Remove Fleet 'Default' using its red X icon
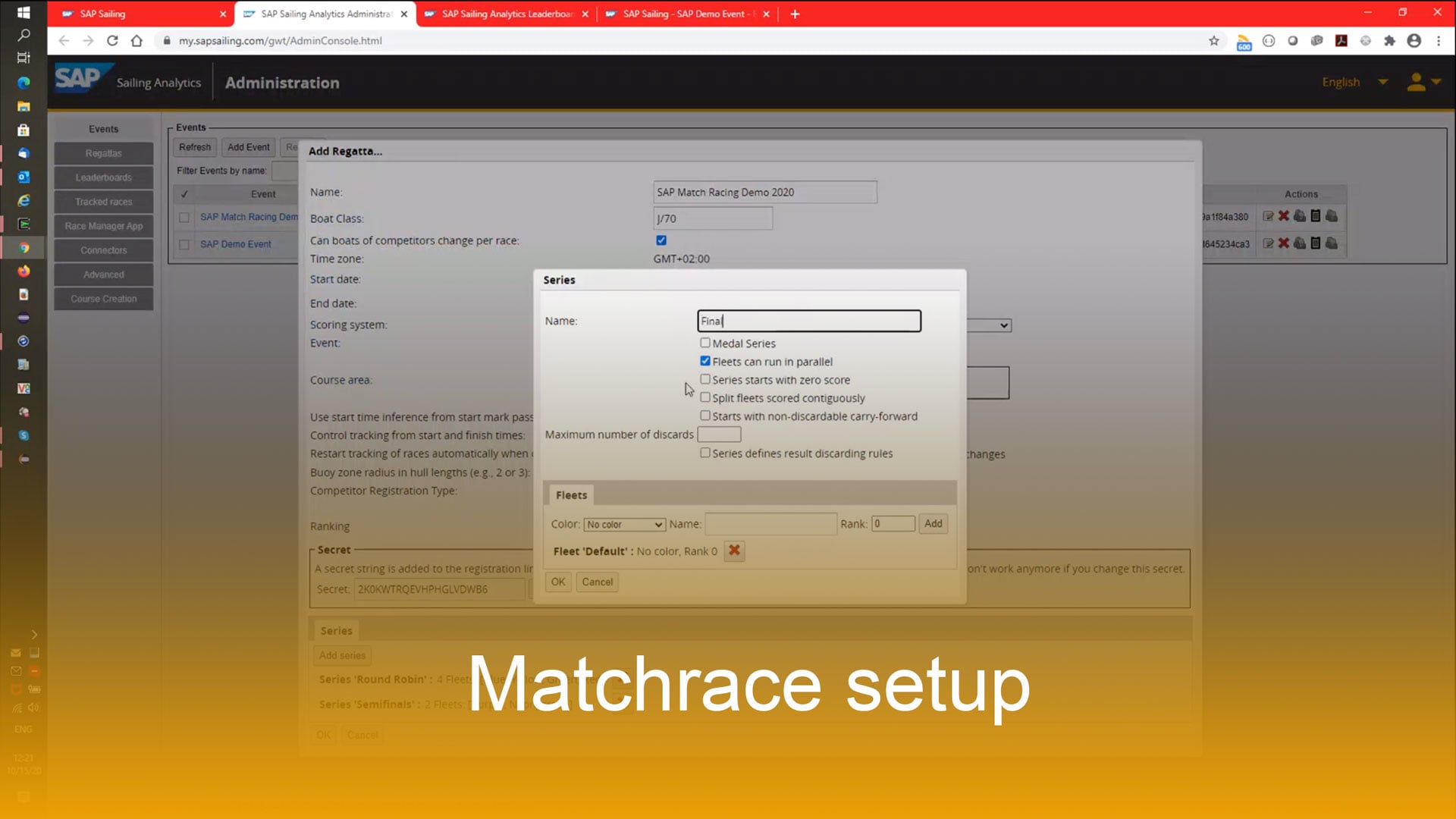Screen dimensions: 1456x819 click(733, 551)
